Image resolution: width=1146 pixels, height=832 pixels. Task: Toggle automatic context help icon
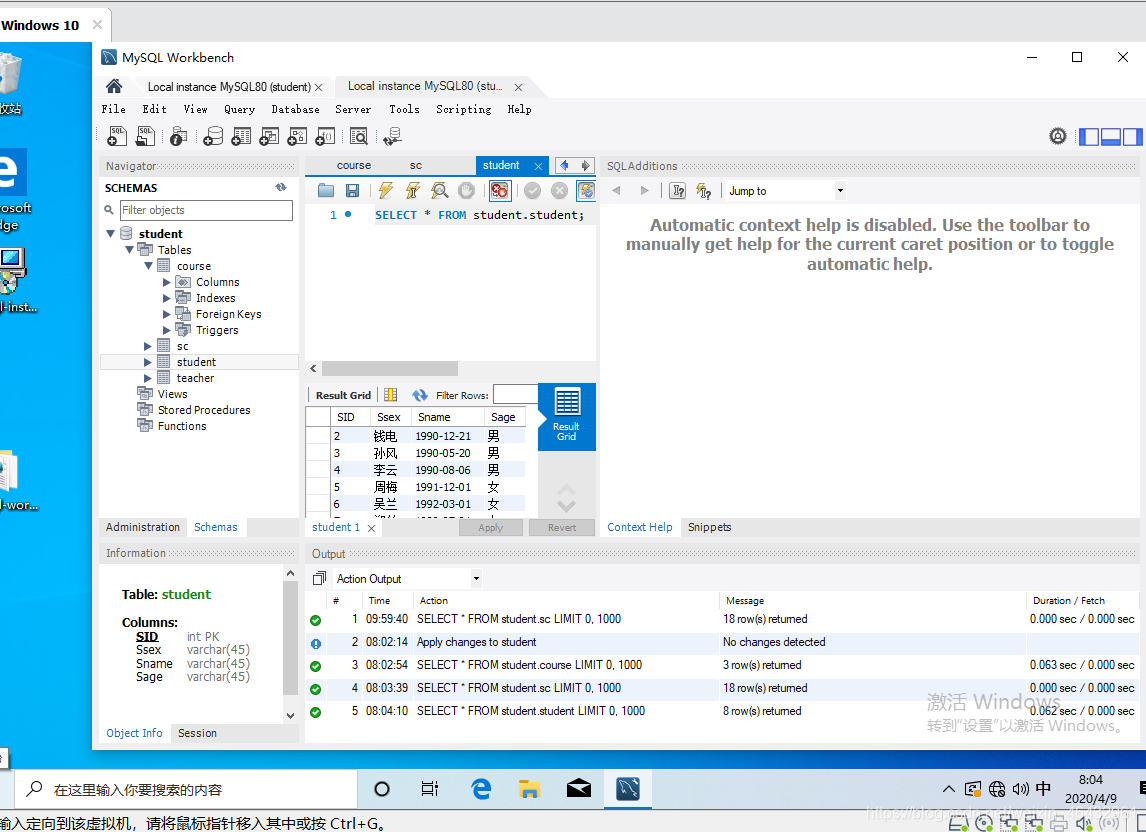704,191
